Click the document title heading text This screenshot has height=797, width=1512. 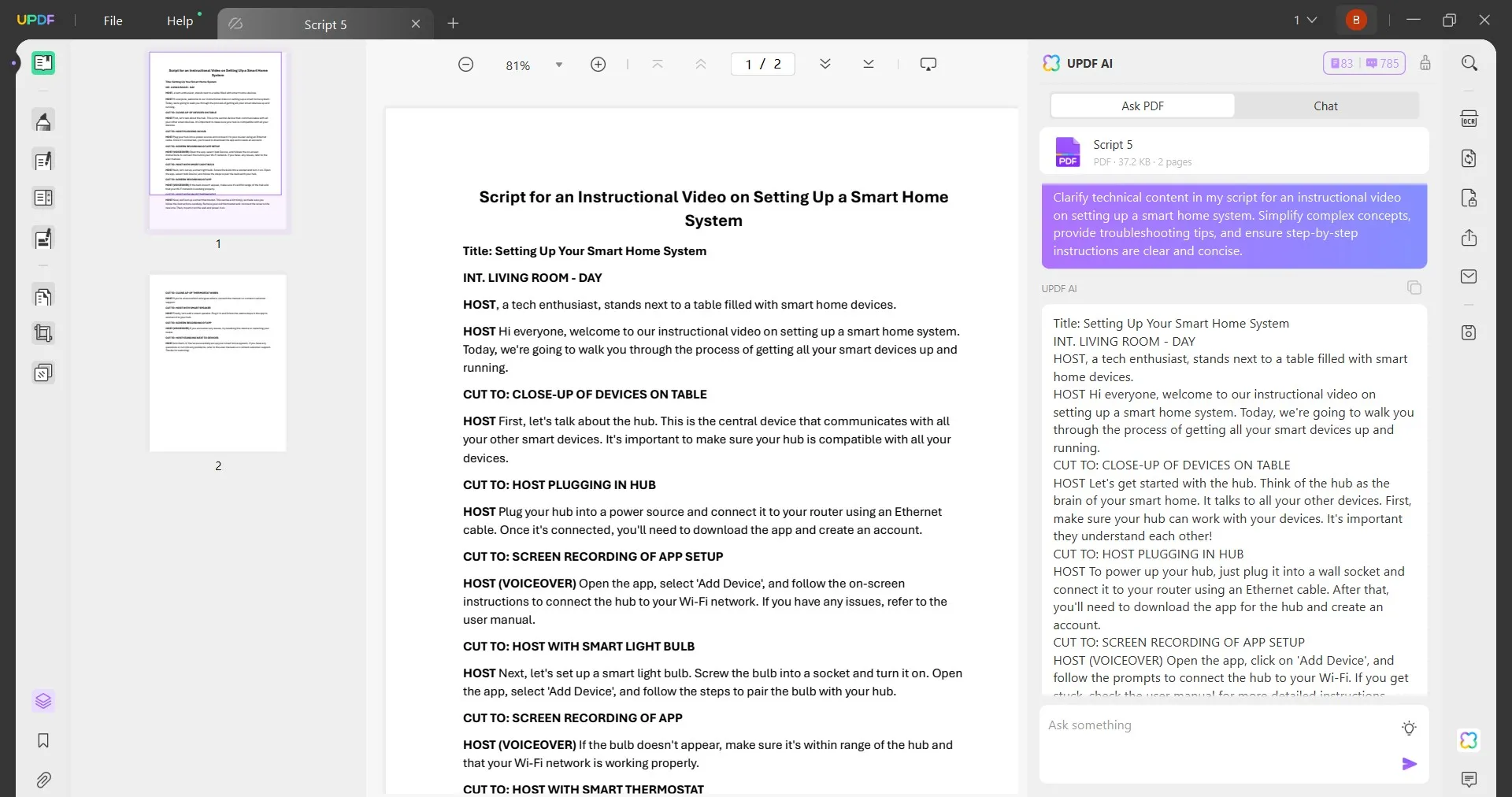tap(713, 209)
